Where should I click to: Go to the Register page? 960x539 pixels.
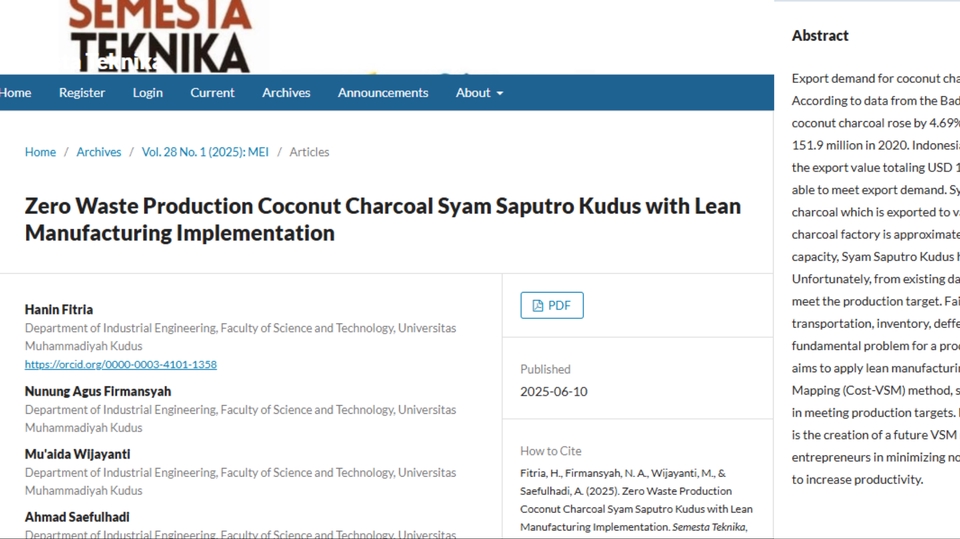(82, 93)
